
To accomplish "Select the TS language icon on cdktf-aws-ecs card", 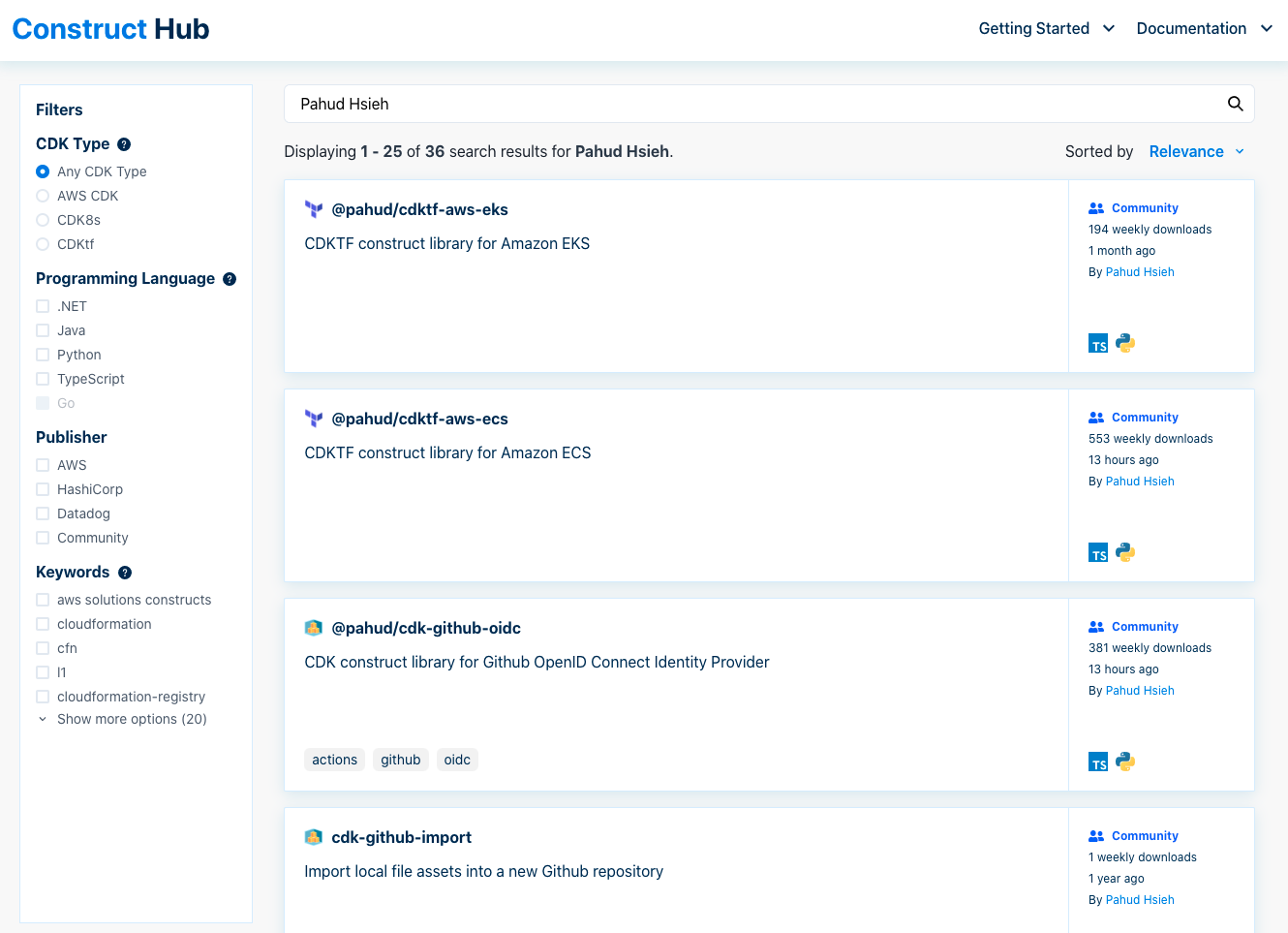I will (1098, 551).
